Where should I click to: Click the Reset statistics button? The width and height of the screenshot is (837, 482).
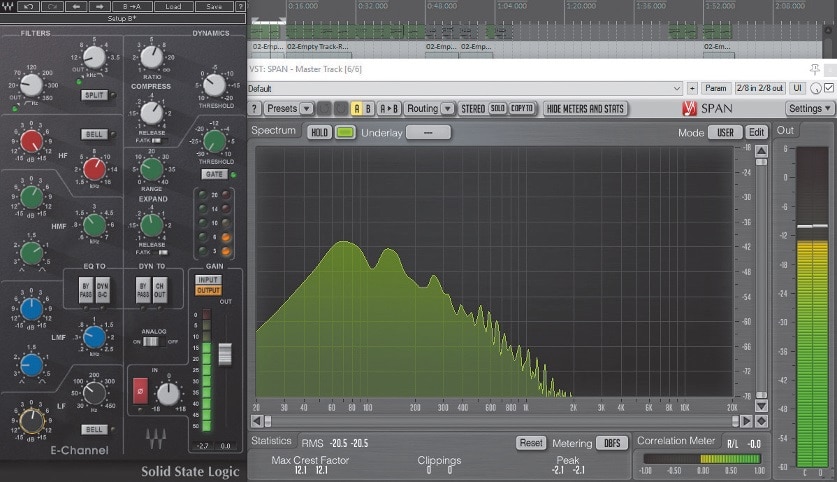point(531,443)
